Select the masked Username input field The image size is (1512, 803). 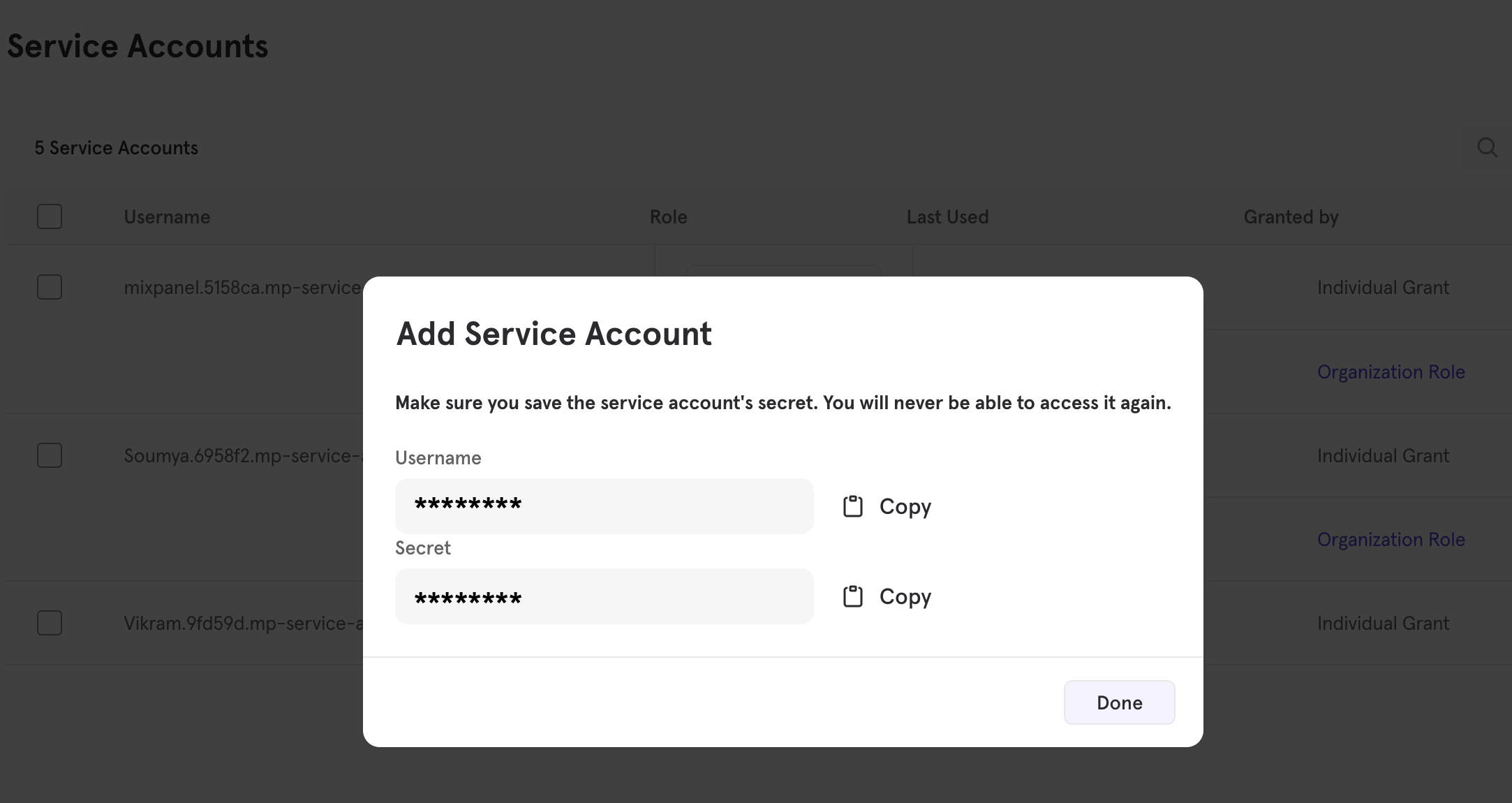click(x=605, y=506)
